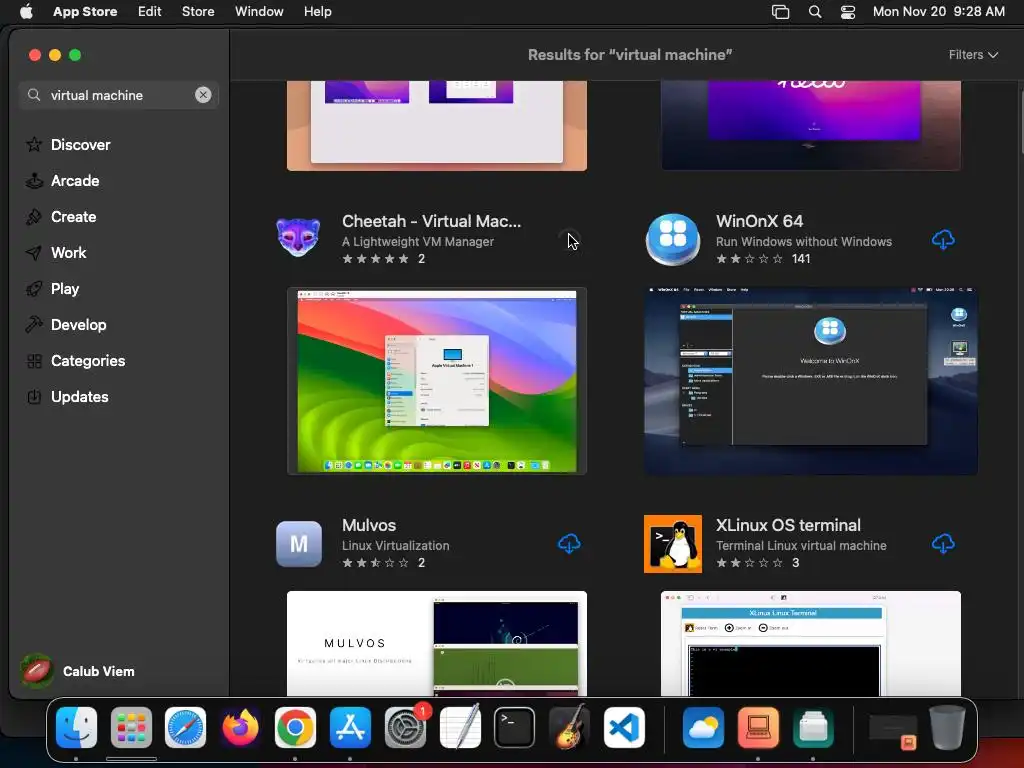Click App Store icon in Dock
1024x768 pixels.
[350, 727]
